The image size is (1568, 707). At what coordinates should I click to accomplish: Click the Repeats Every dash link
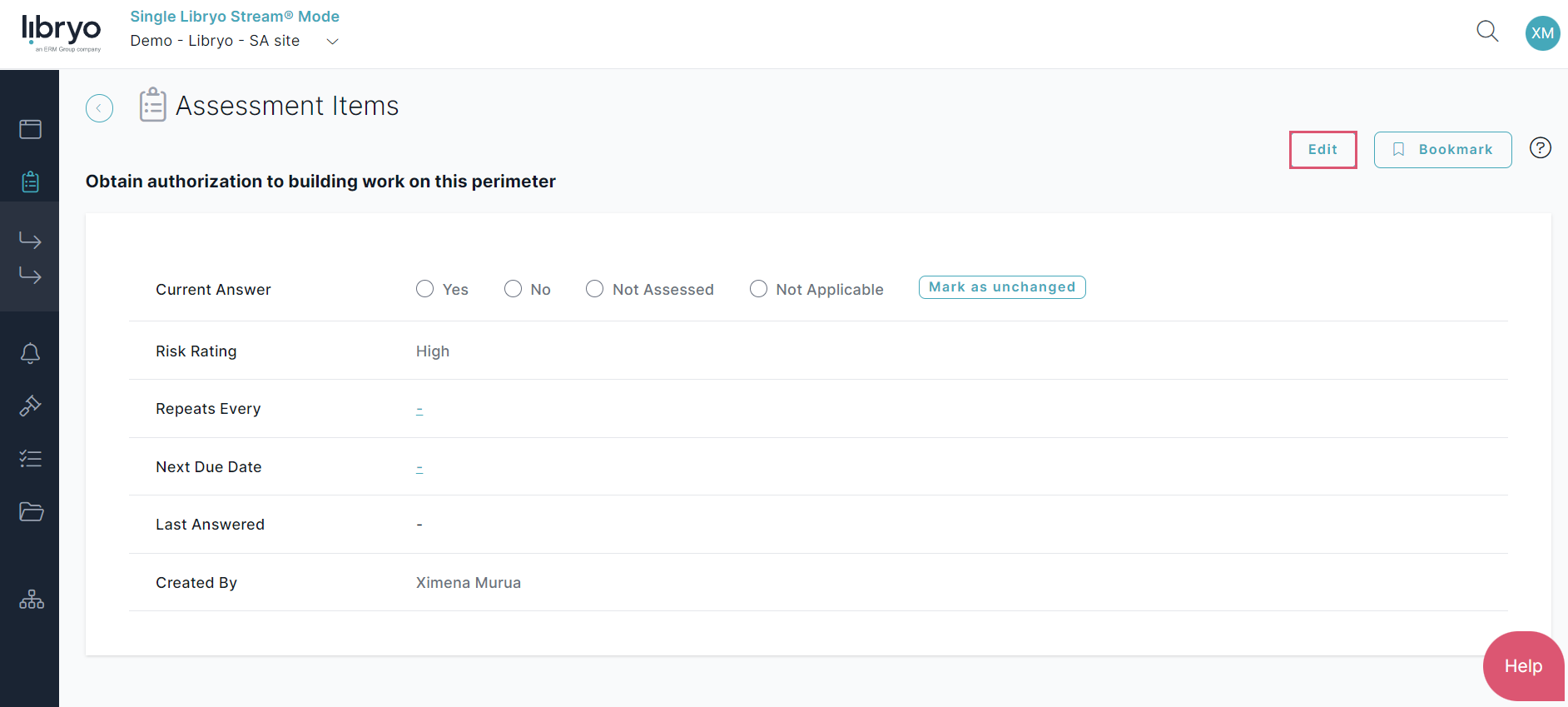(x=419, y=409)
